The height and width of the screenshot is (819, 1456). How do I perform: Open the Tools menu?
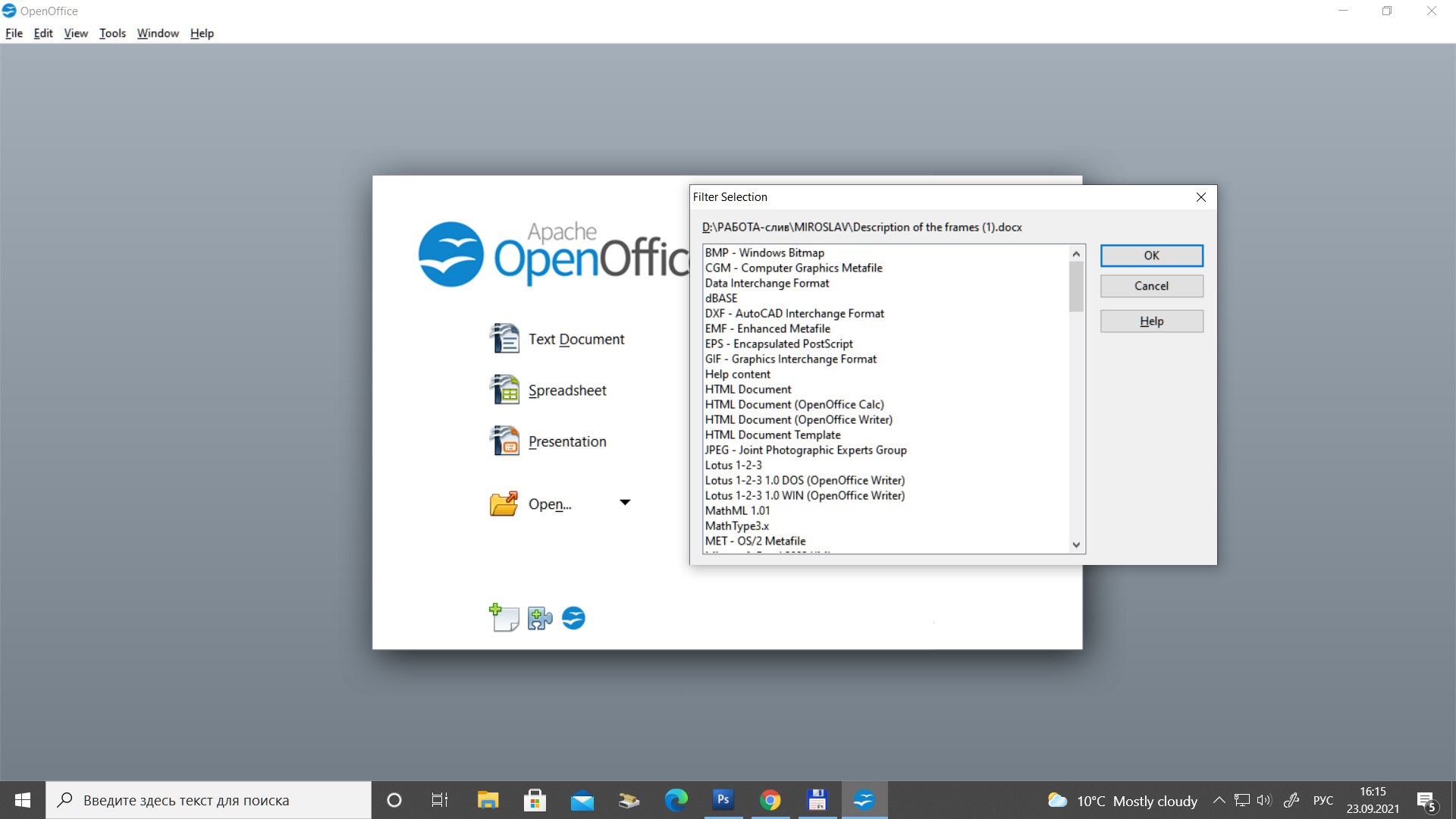[112, 33]
